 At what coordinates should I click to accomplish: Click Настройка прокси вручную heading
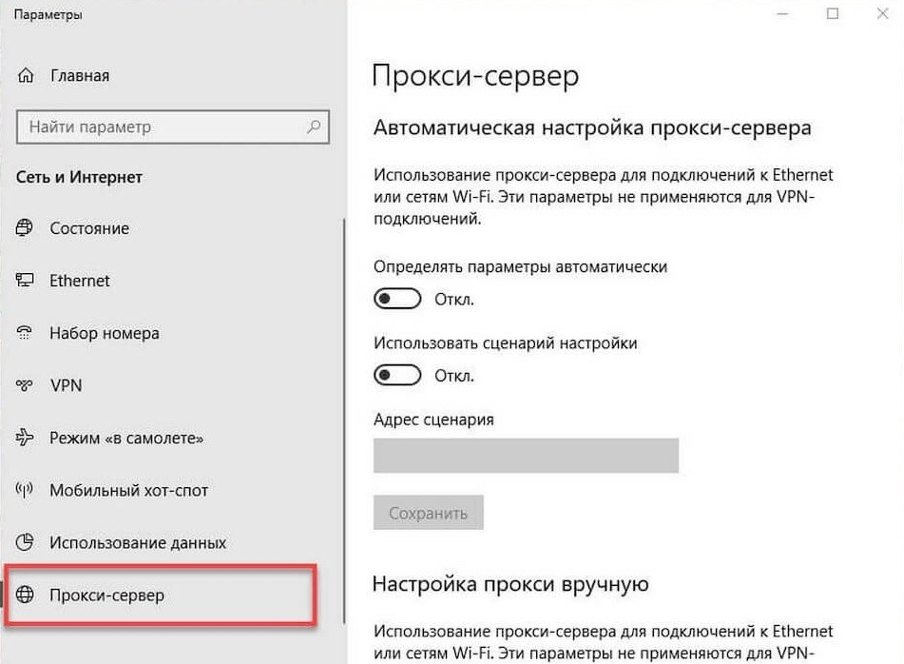(x=510, y=584)
